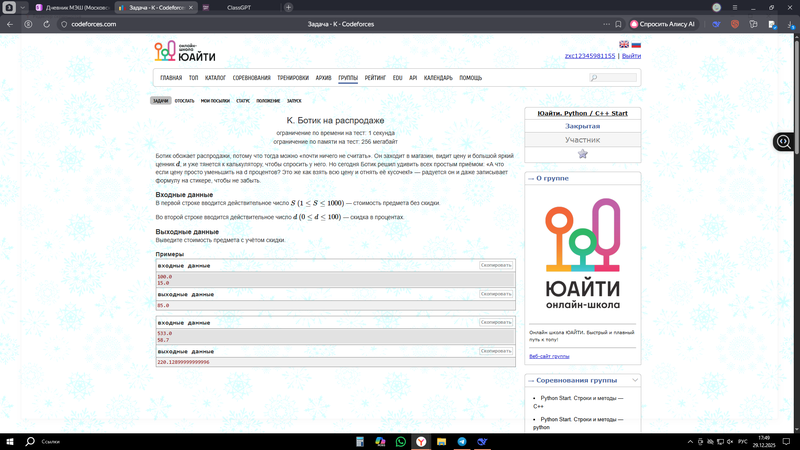Go to the РЕЙТИНГ menu section
Screen dimensions: 800x450
(375, 77)
